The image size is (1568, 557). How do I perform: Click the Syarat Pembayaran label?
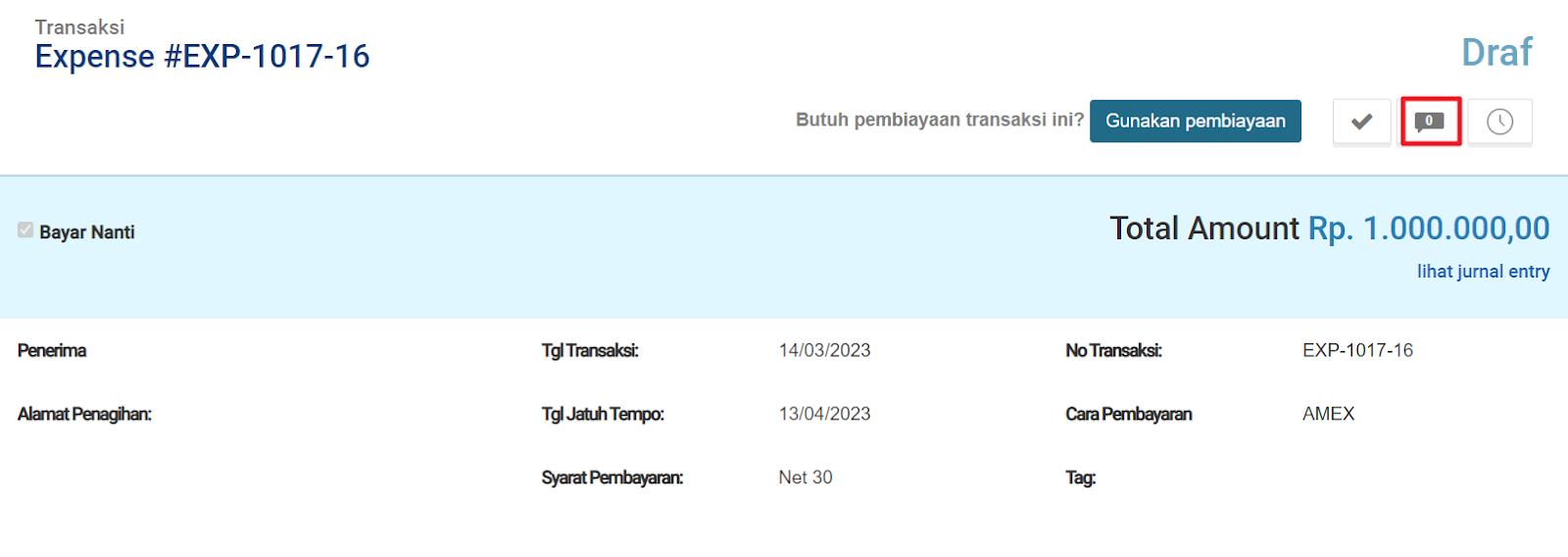(612, 478)
